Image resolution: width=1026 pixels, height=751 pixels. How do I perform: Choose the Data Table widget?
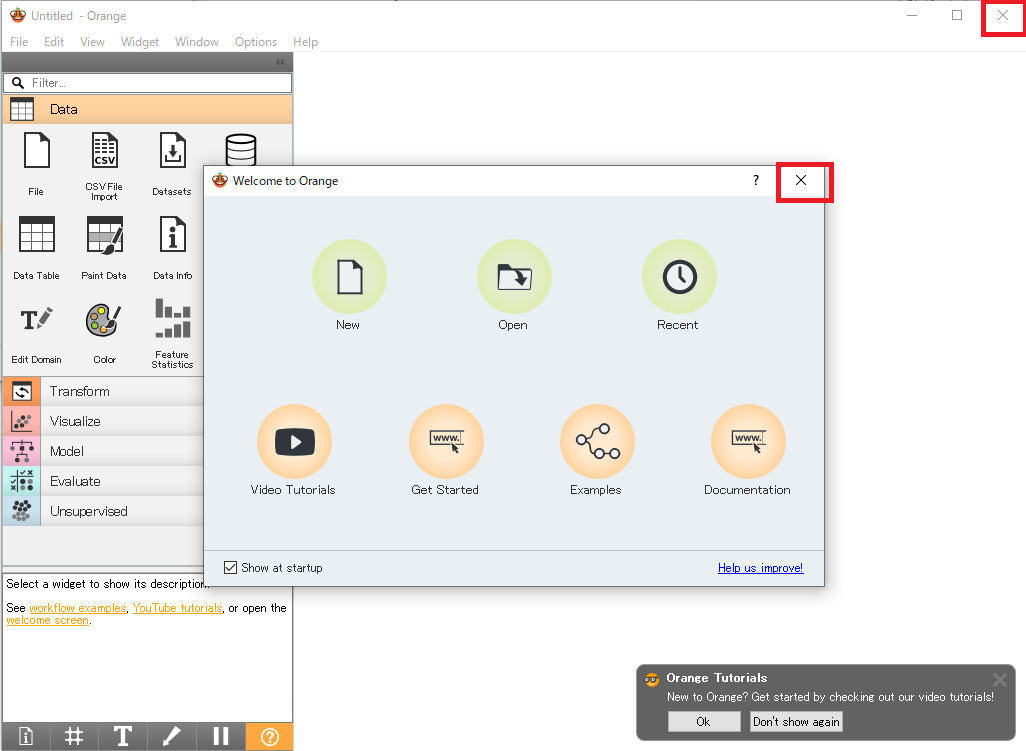point(37,236)
